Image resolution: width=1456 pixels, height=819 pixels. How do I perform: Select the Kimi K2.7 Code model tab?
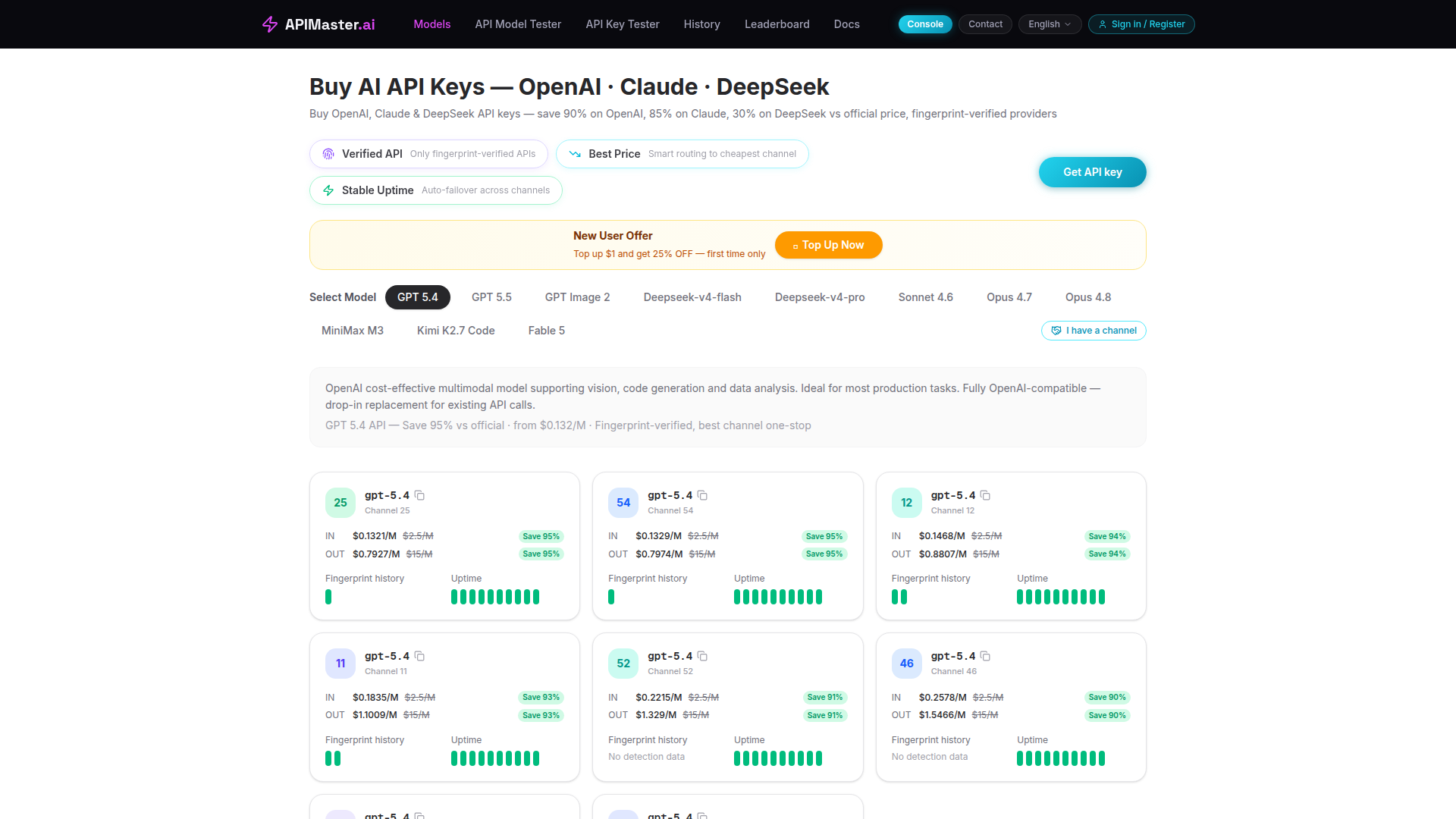[456, 331]
